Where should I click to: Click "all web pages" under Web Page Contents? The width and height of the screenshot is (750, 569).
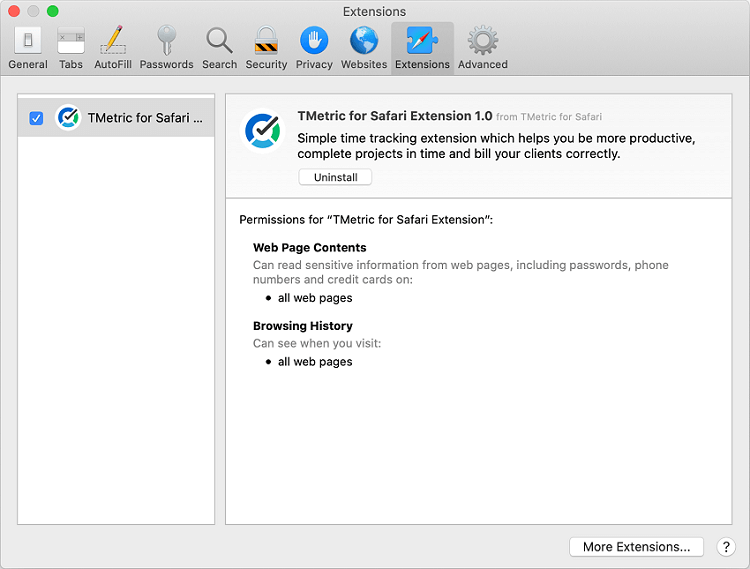tap(315, 298)
